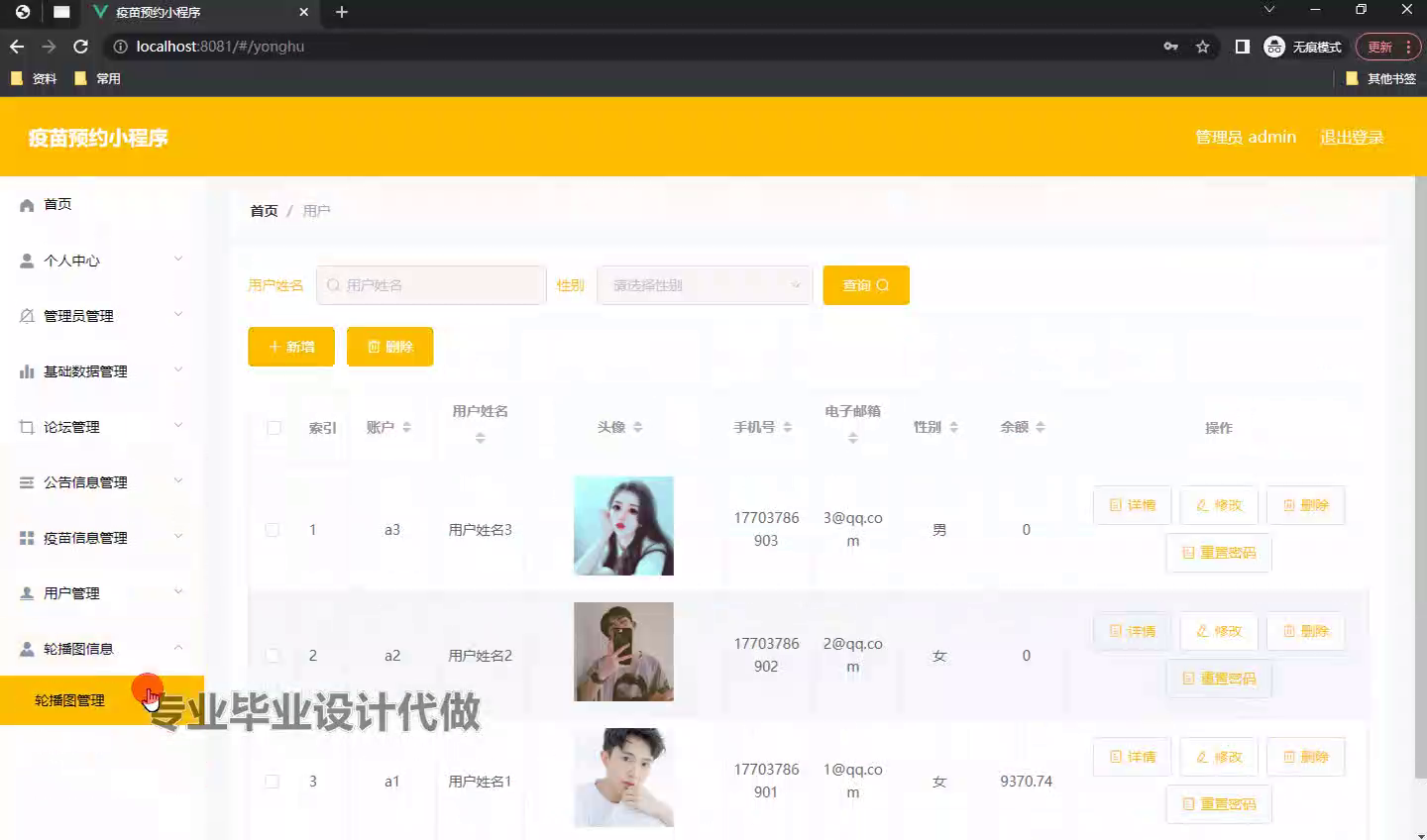Click the grid icon next to 疫苗信息管理
Screen dimensions: 1427x840
coord(27,538)
